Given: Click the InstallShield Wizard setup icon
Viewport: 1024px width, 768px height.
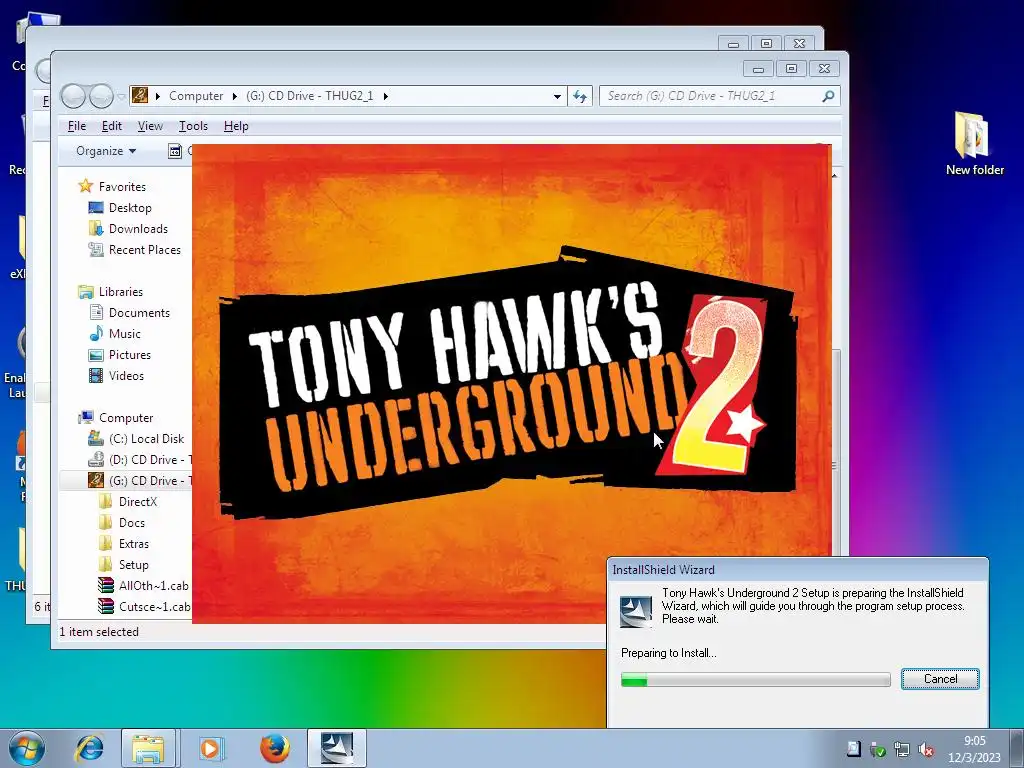Looking at the screenshot, I should (636, 611).
